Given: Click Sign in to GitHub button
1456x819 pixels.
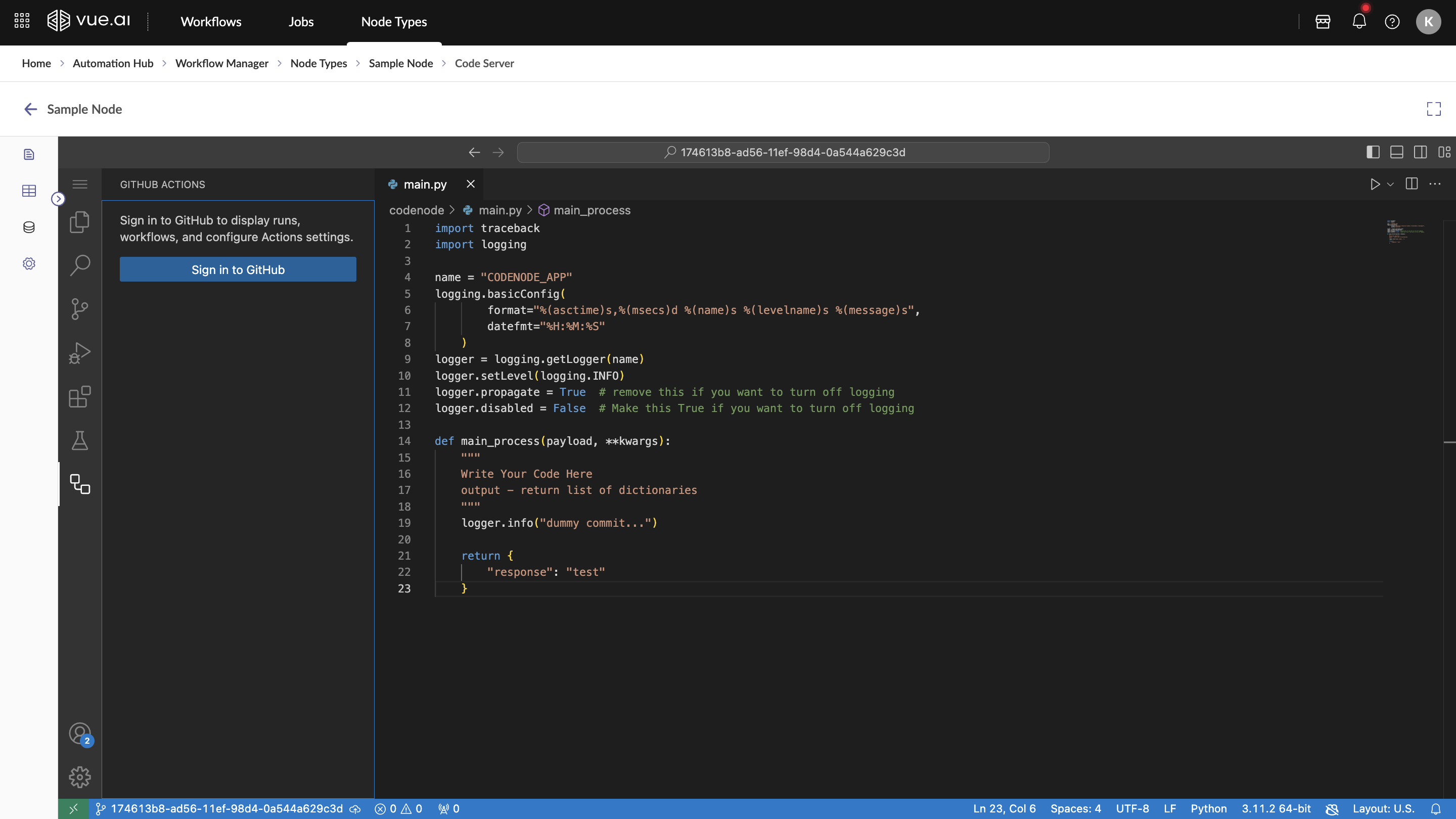Looking at the screenshot, I should pyautogui.click(x=238, y=269).
